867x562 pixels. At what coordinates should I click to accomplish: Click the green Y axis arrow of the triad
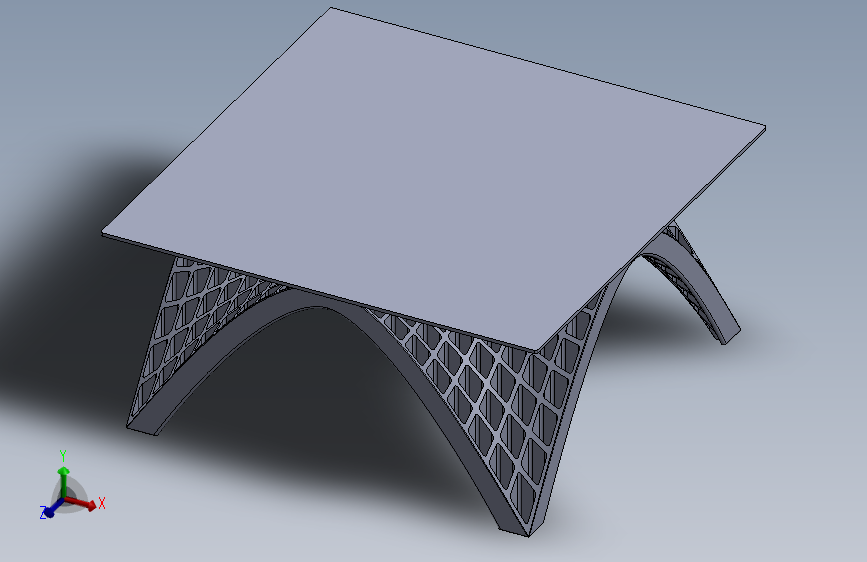click(x=64, y=481)
